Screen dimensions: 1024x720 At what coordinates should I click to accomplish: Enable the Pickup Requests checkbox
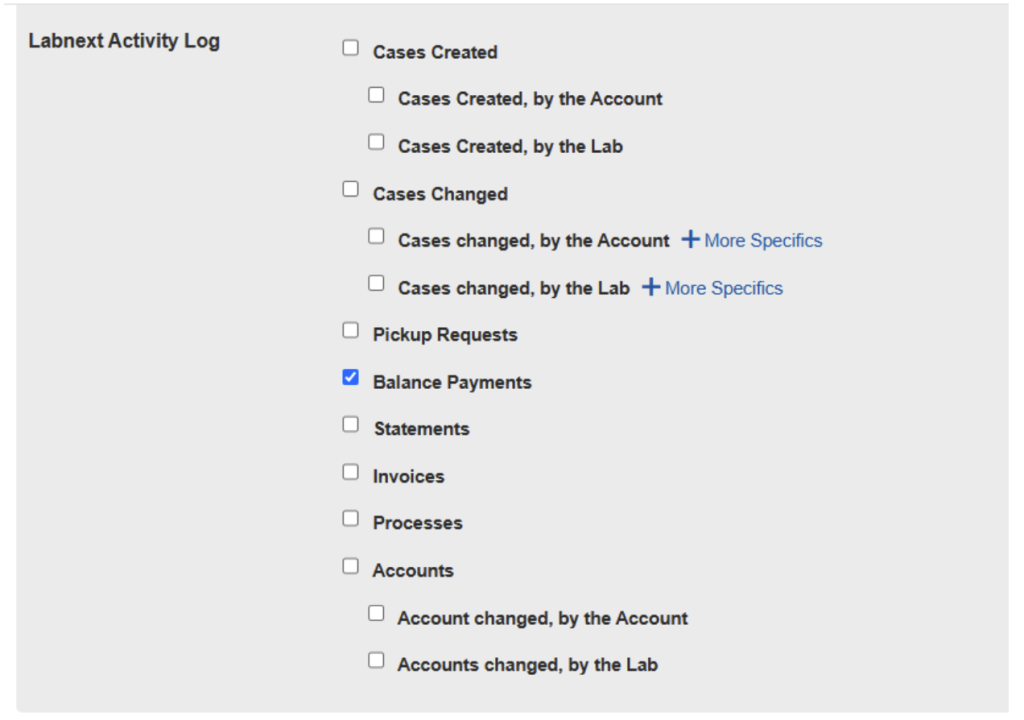pyautogui.click(x=350, y=330)
